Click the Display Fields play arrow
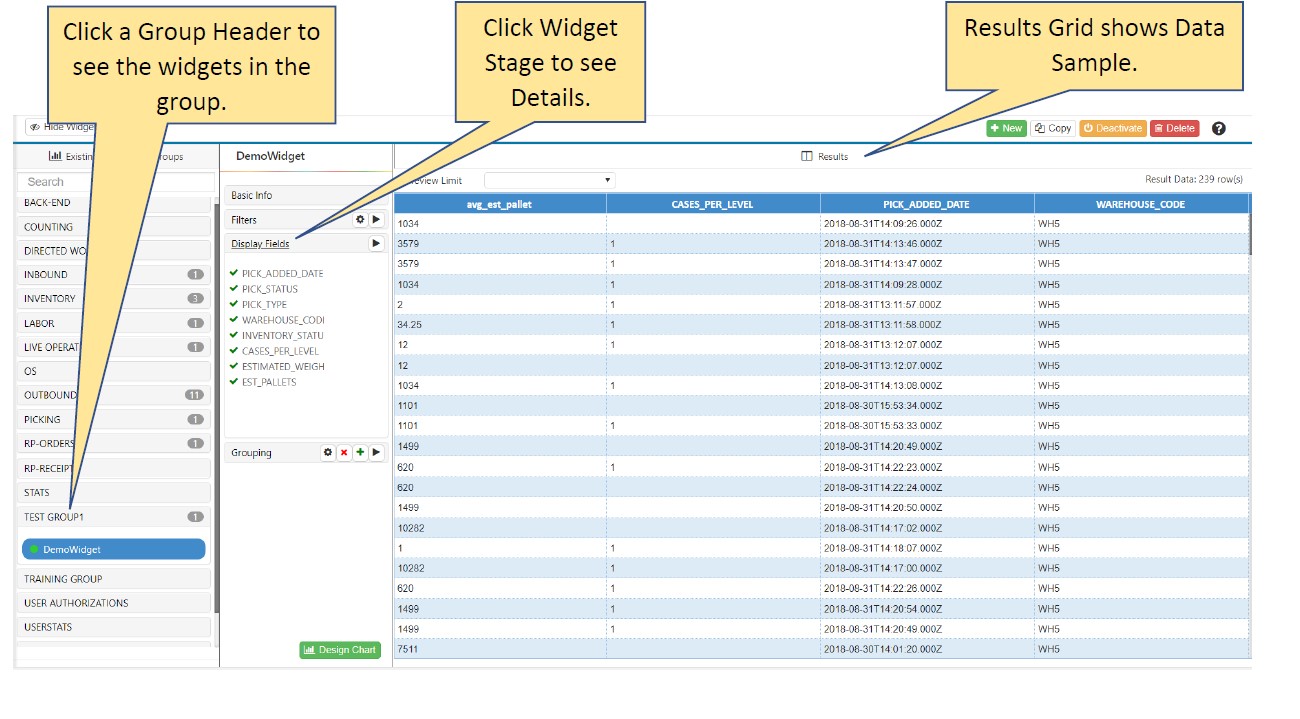This screenshot has width=1300, height=719. click(376, 243)
